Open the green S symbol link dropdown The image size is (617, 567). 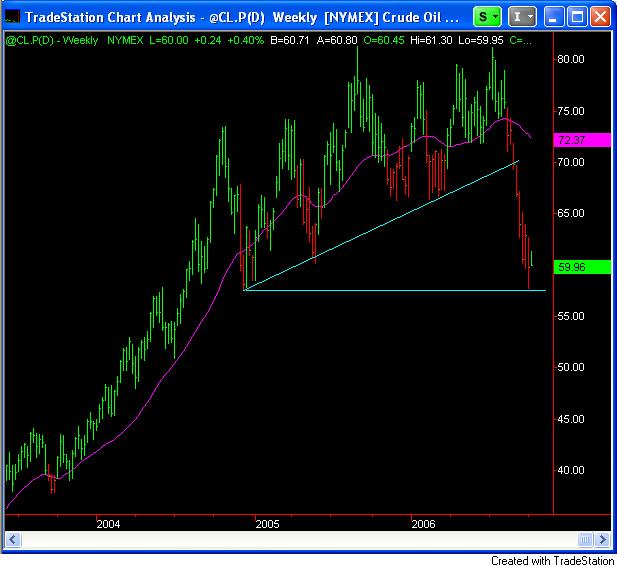(488, 17)
